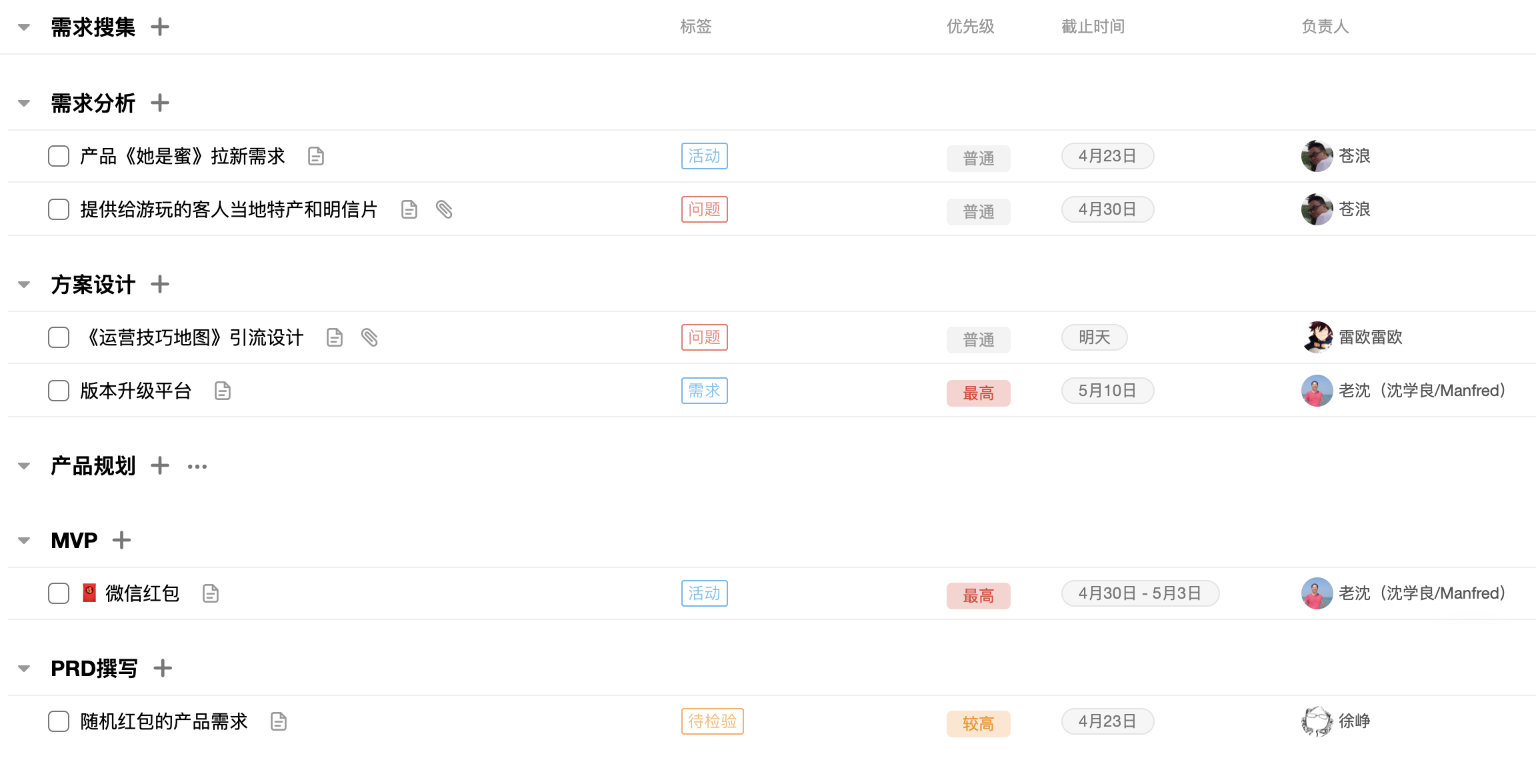Click the 截止时间 column header
The image size is (1536, 784).
click(1093, 27)
